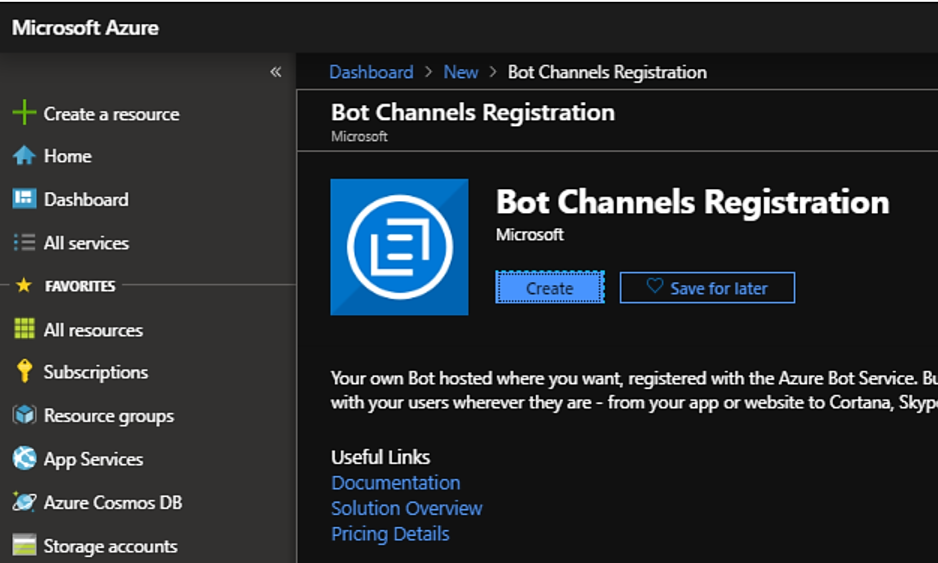The width and height of the screenshot is (938, 563).
Task: Navigate to Dashboard breadcrumb link
Action: 371,72
